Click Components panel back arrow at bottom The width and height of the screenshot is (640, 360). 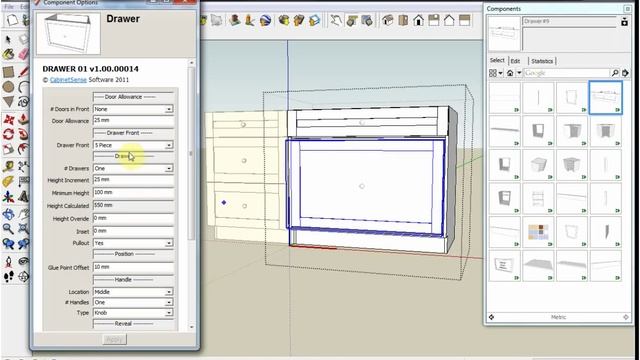tap(491, 317)
